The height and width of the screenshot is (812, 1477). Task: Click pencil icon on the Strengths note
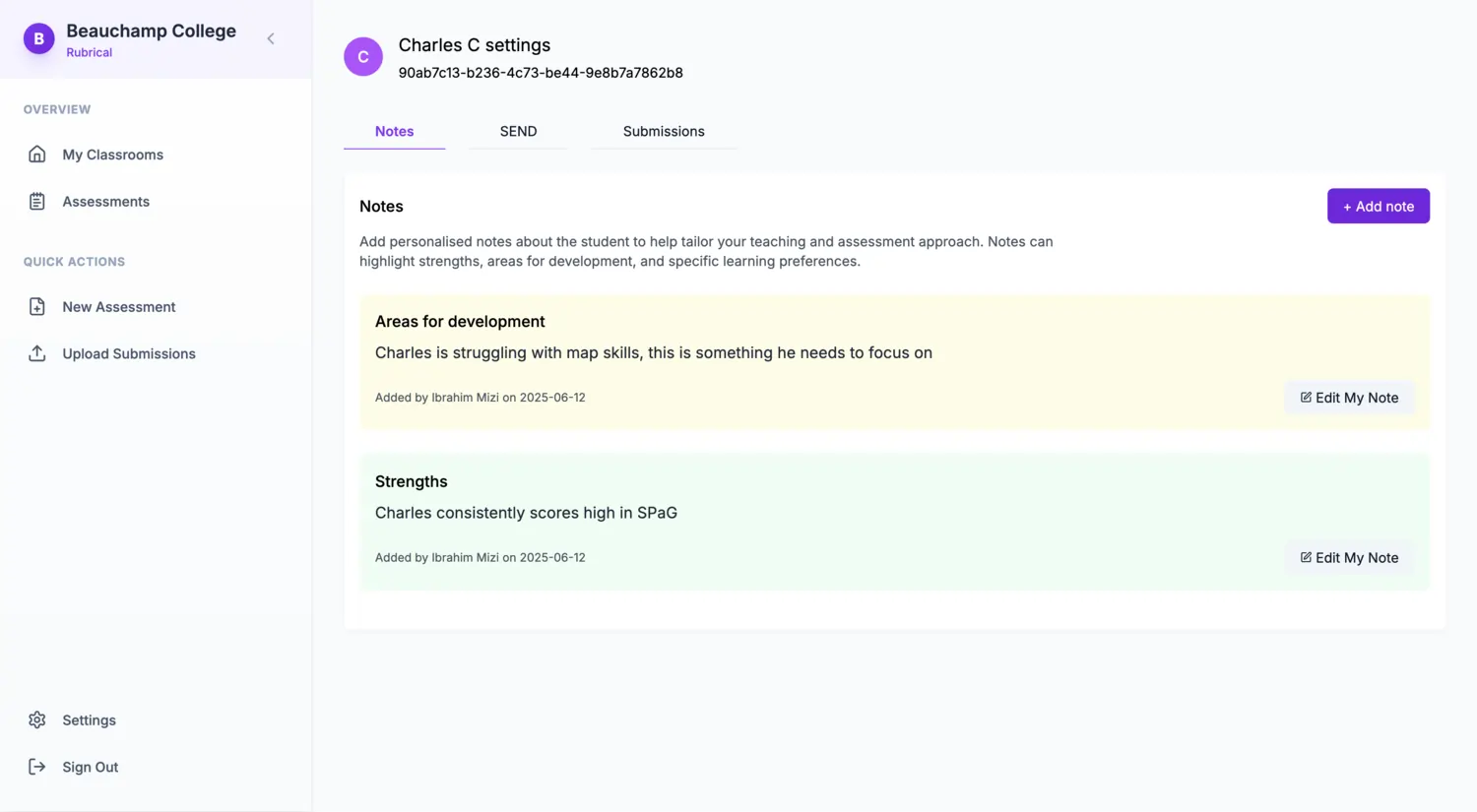click(1306, 557)
